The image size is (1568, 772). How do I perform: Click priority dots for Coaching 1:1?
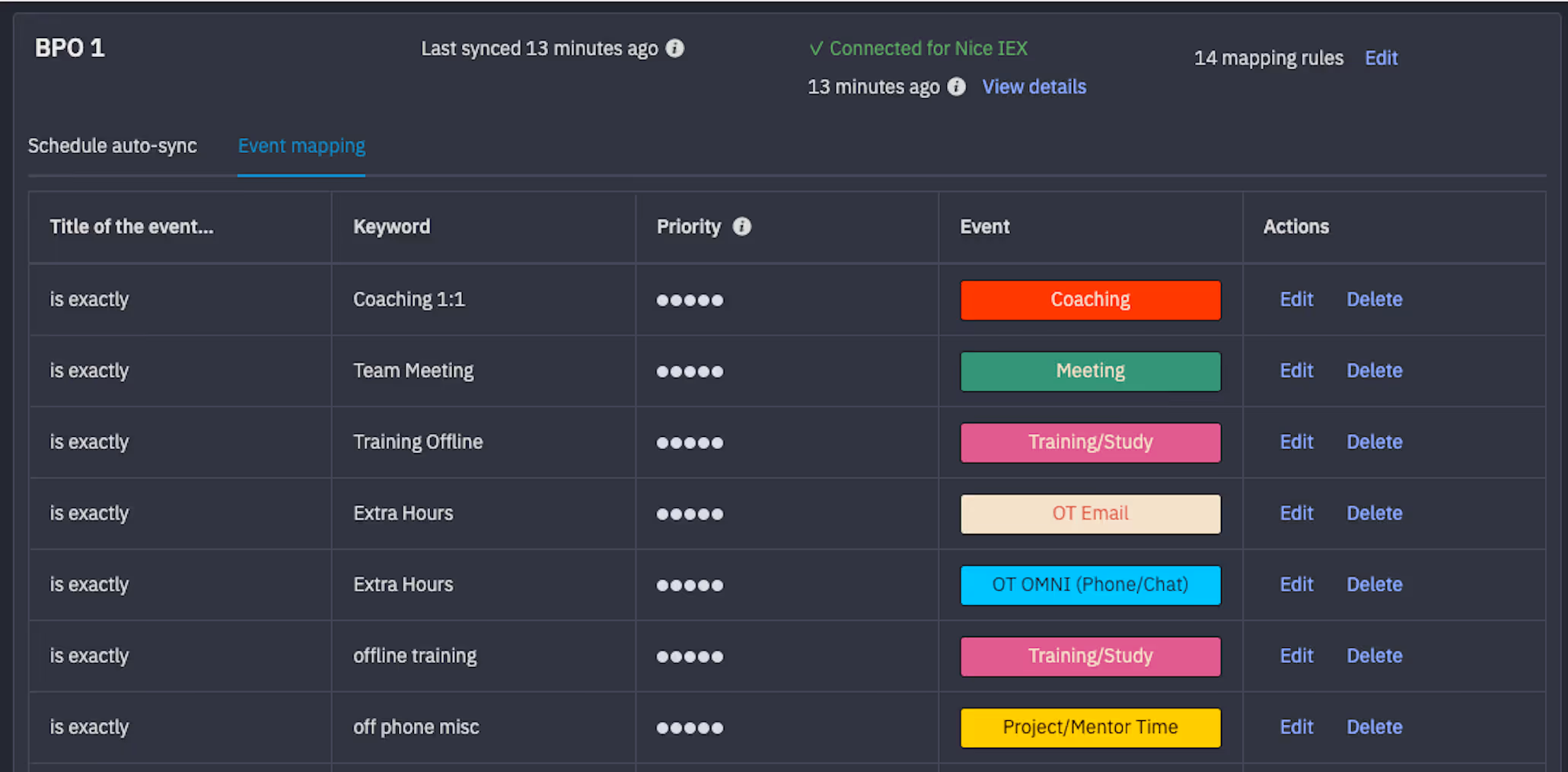pos(690,300)
